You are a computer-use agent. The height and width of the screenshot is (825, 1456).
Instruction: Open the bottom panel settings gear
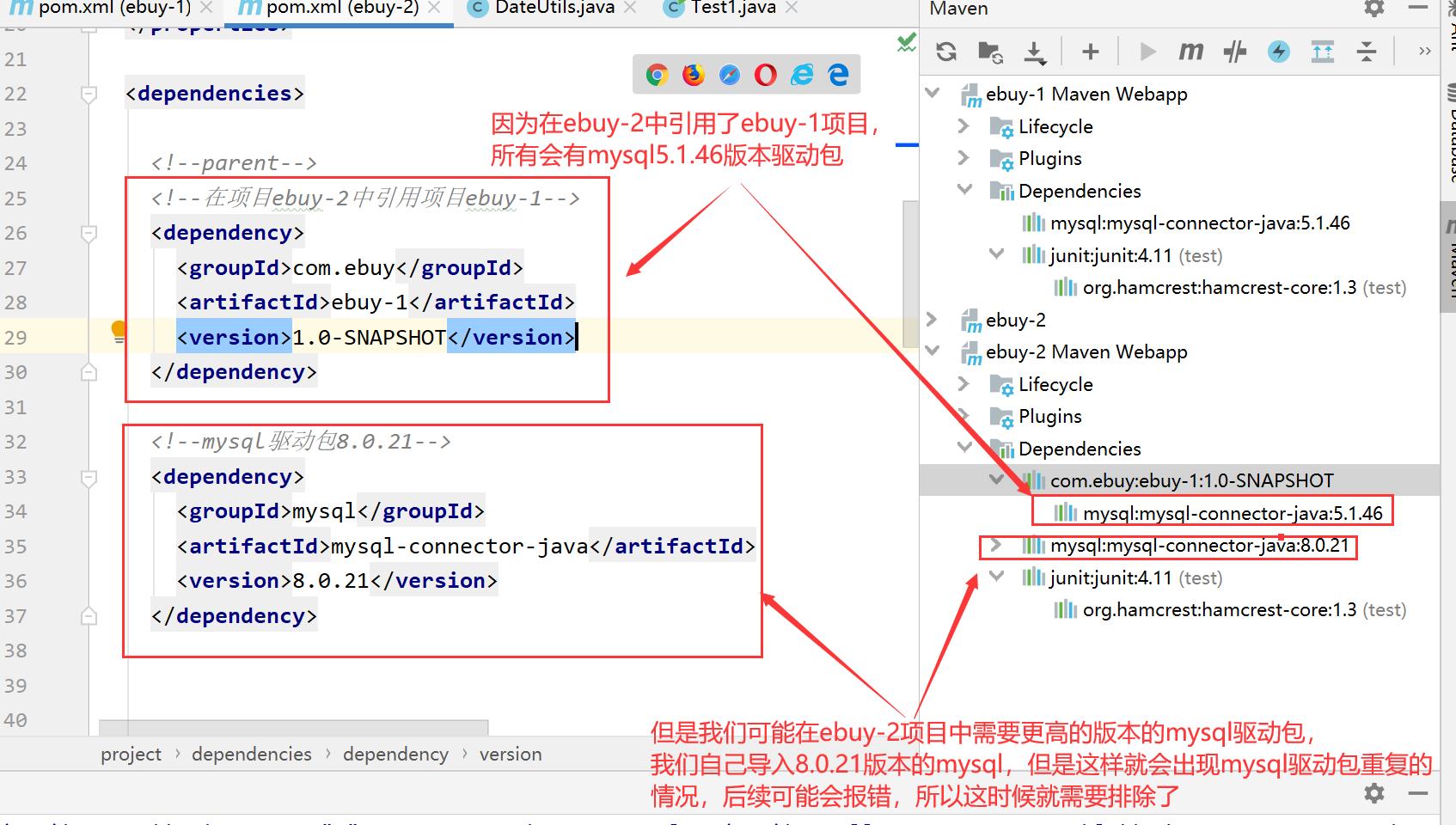(x=1374, y=792)
